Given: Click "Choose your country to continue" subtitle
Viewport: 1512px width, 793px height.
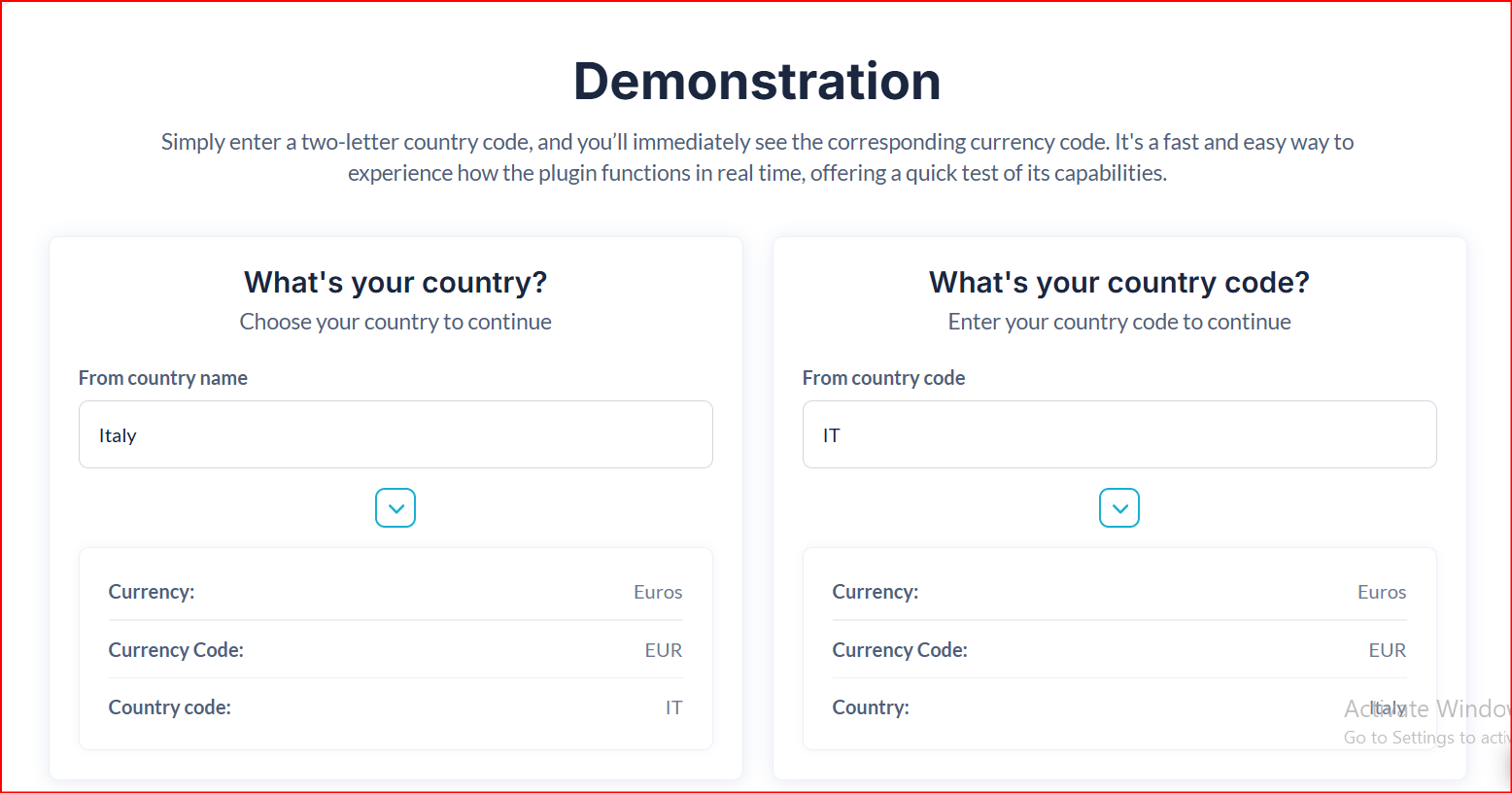Looking at the screenshot, I should pyautogui.click(x=395, y=322).
